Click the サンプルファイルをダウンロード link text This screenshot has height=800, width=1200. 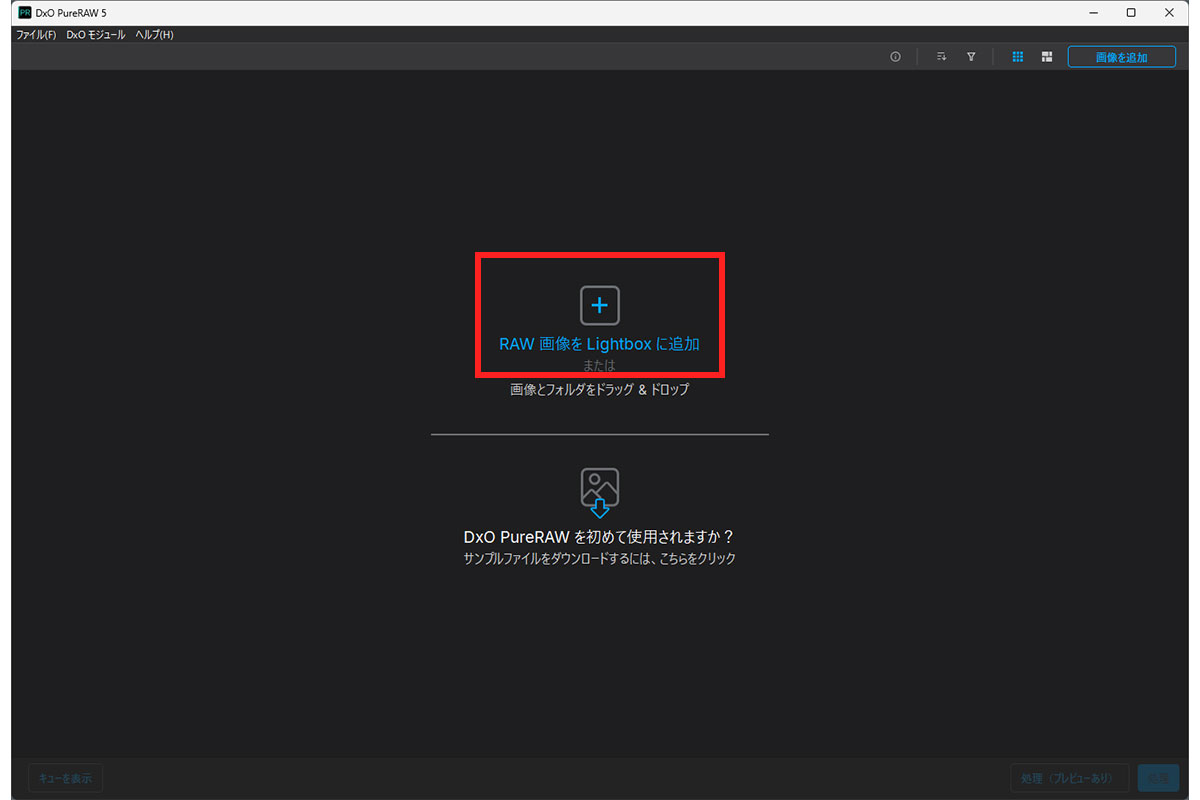click(599, 559)
